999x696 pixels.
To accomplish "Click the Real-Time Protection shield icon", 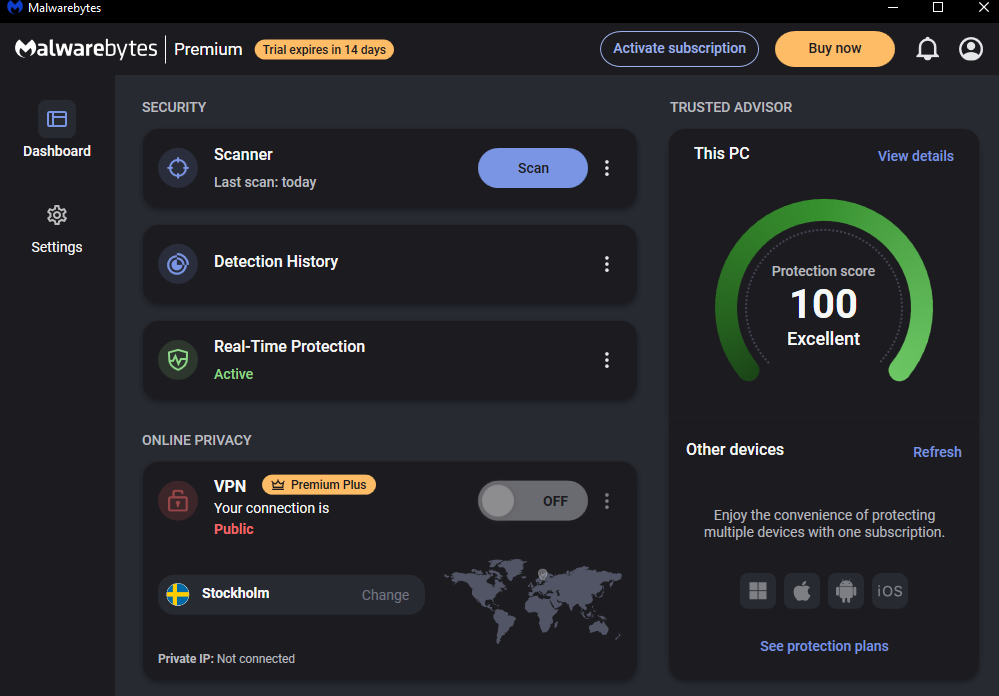I will (178, 360).
